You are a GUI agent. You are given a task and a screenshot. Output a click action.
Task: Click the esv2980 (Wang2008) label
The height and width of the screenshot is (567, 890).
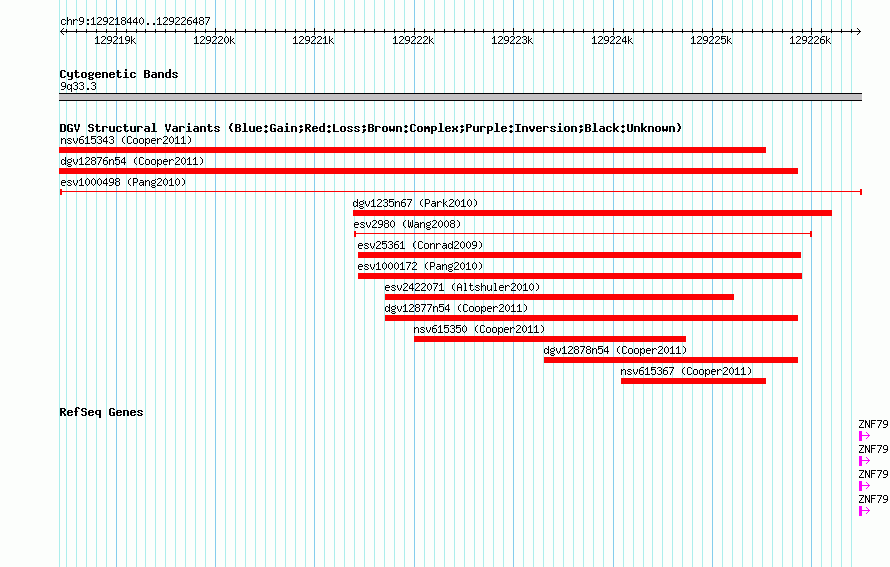click(408, 224)
